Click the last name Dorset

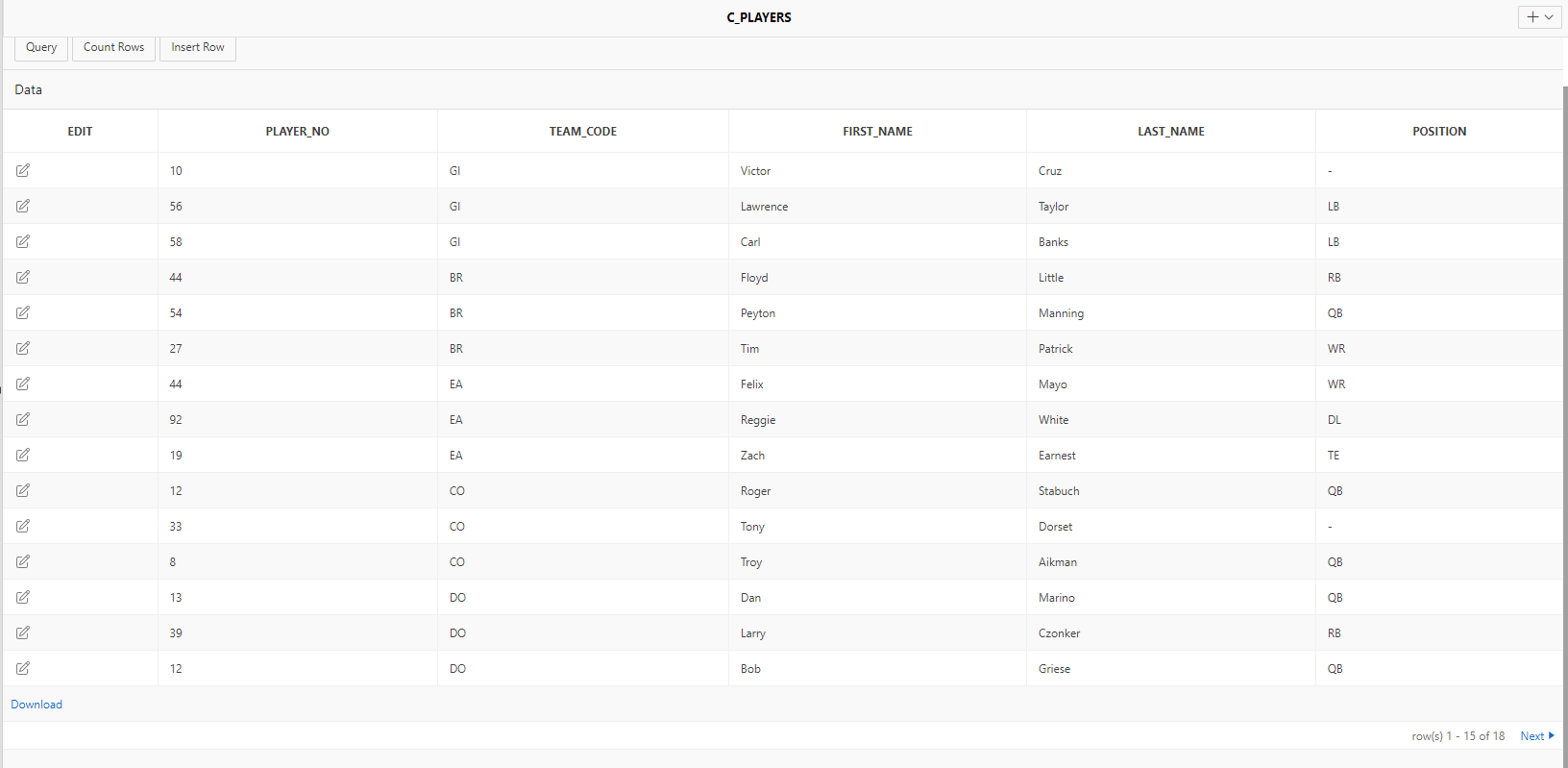pos(1055,527)
